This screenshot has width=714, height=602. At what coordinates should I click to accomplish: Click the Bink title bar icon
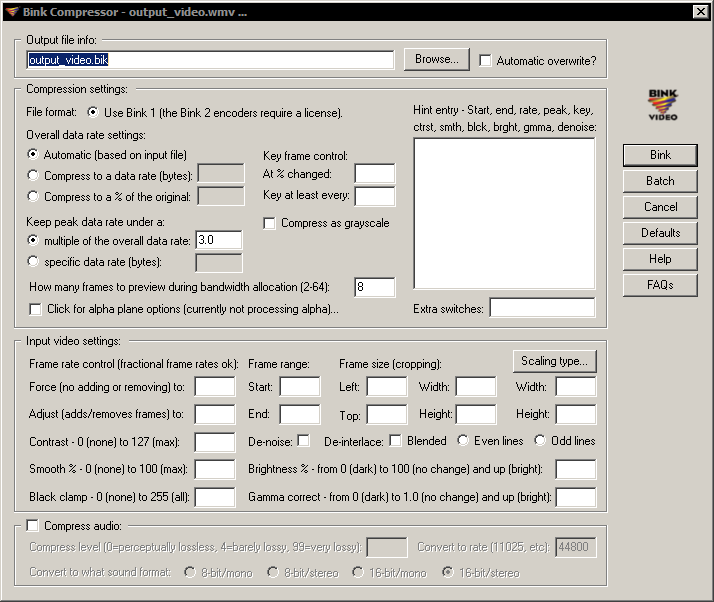pyautogui.click(x=12, y=12)
